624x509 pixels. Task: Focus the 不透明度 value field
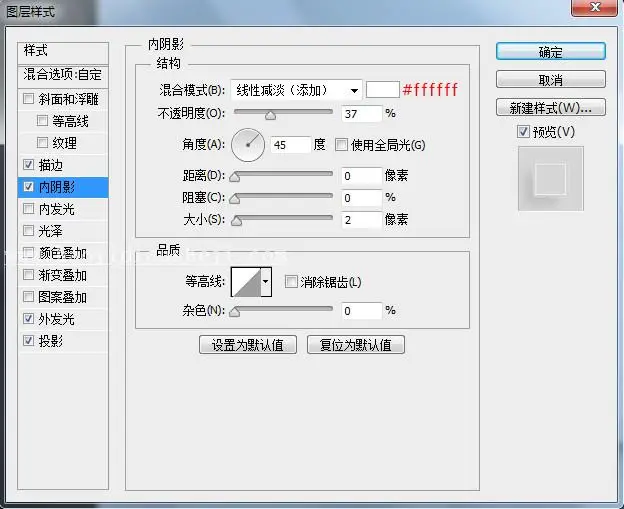[361, 114]
